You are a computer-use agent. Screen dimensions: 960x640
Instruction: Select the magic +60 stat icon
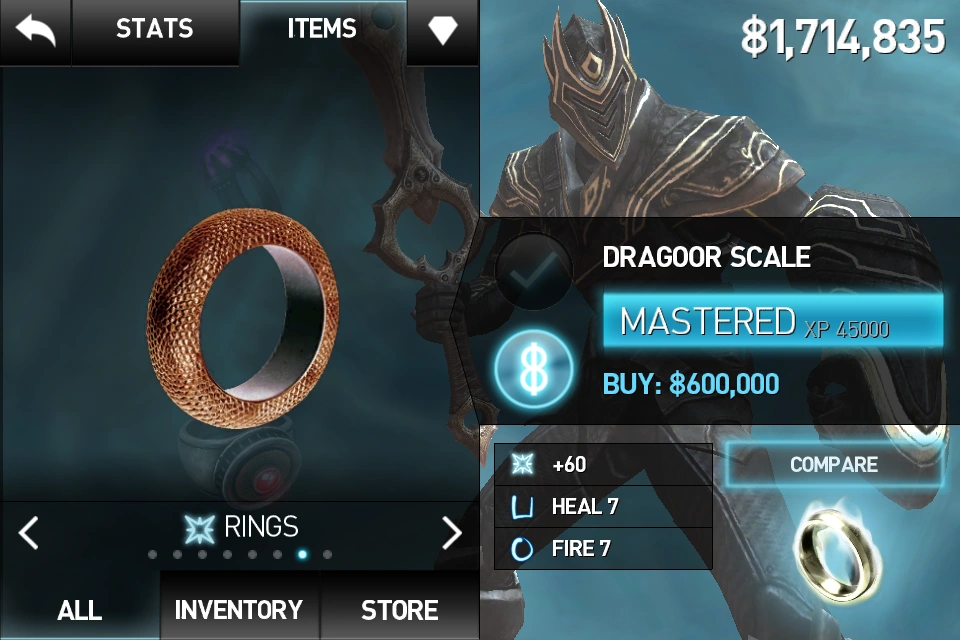[522, 464]
